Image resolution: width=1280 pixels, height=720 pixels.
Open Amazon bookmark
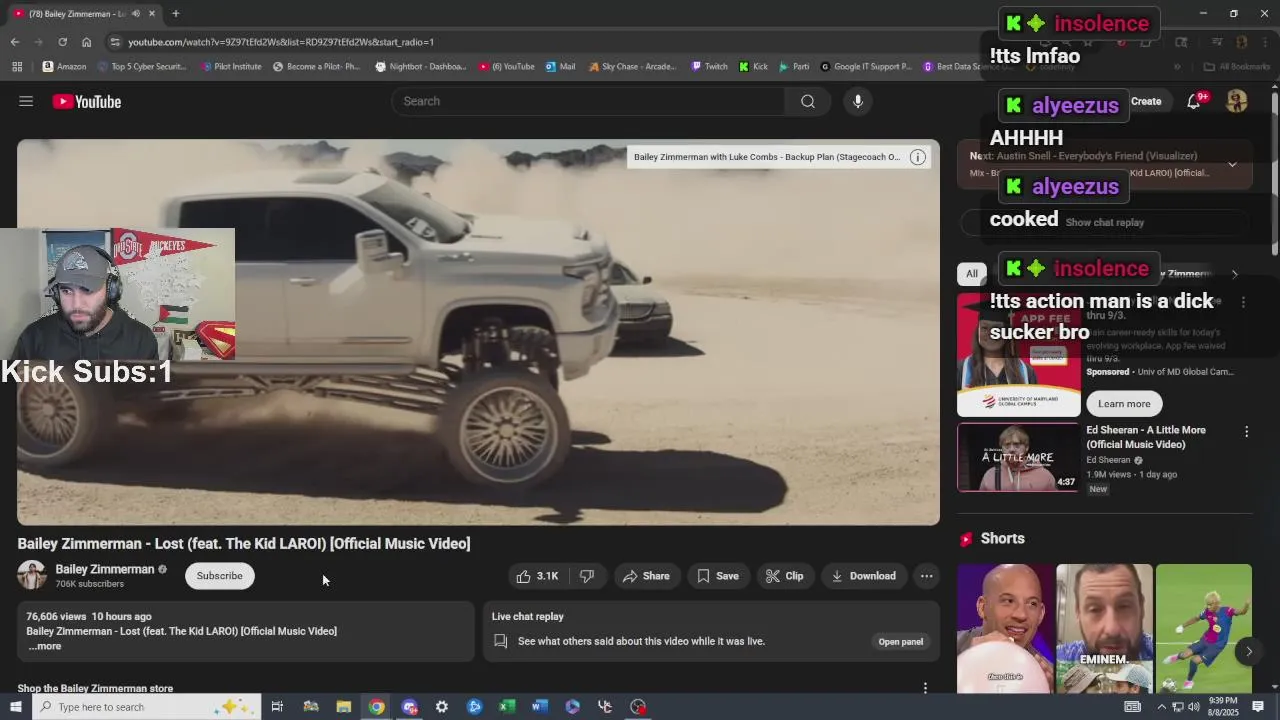pos(64,67)
